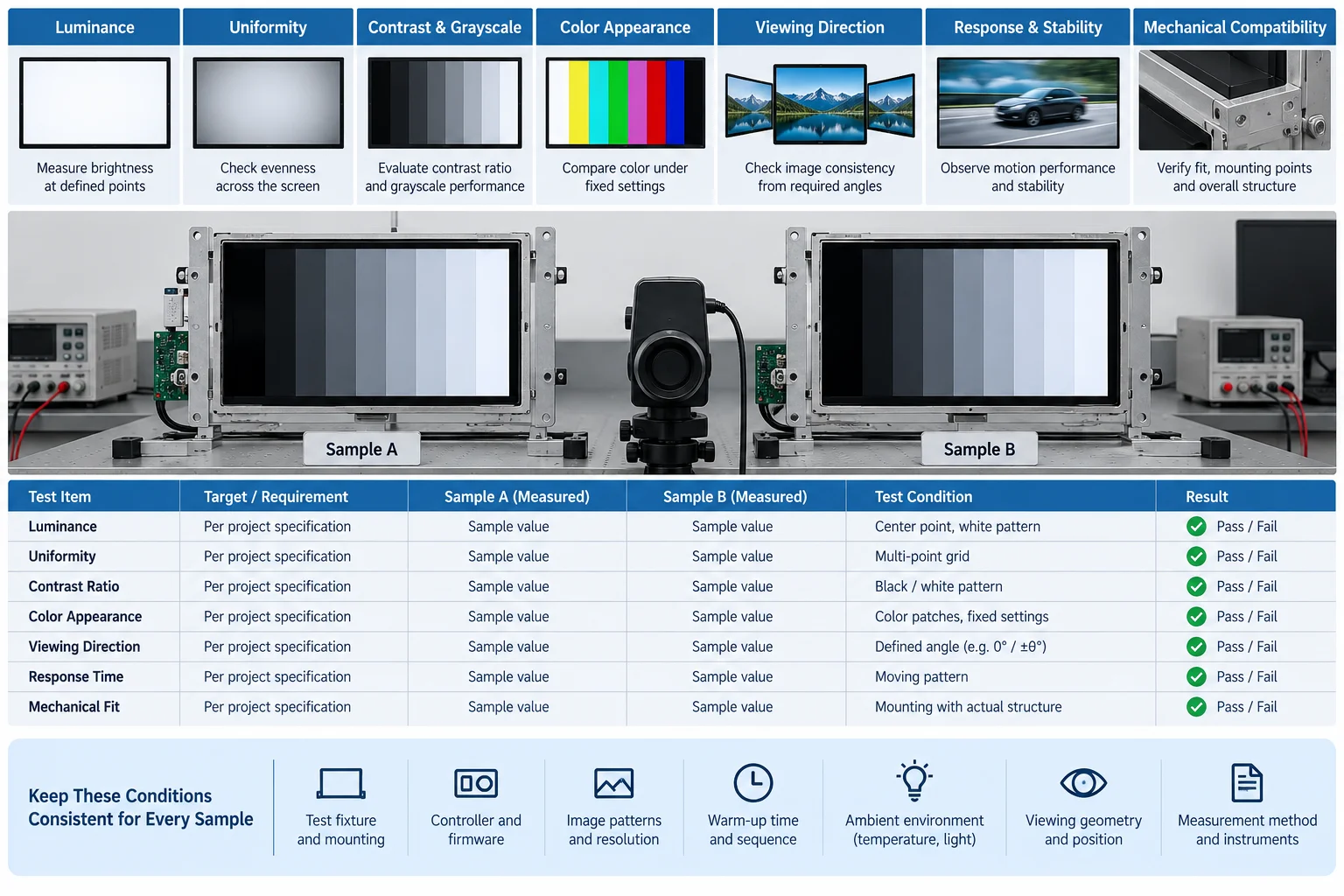Click the three-monitor mountain view thumbnail
The height and width of the screenshot is (896, 1344).
click(820, 104)
